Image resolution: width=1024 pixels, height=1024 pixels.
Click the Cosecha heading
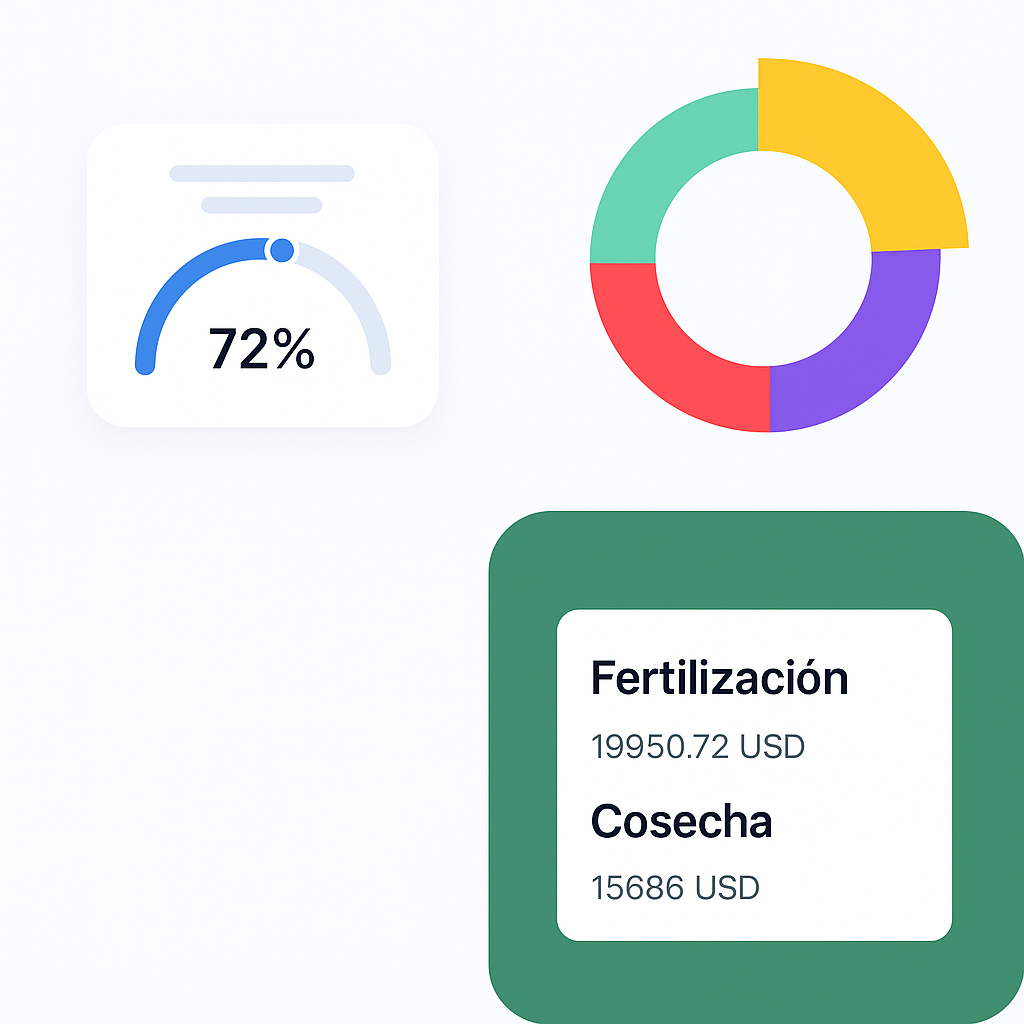[x=681, y=821]
